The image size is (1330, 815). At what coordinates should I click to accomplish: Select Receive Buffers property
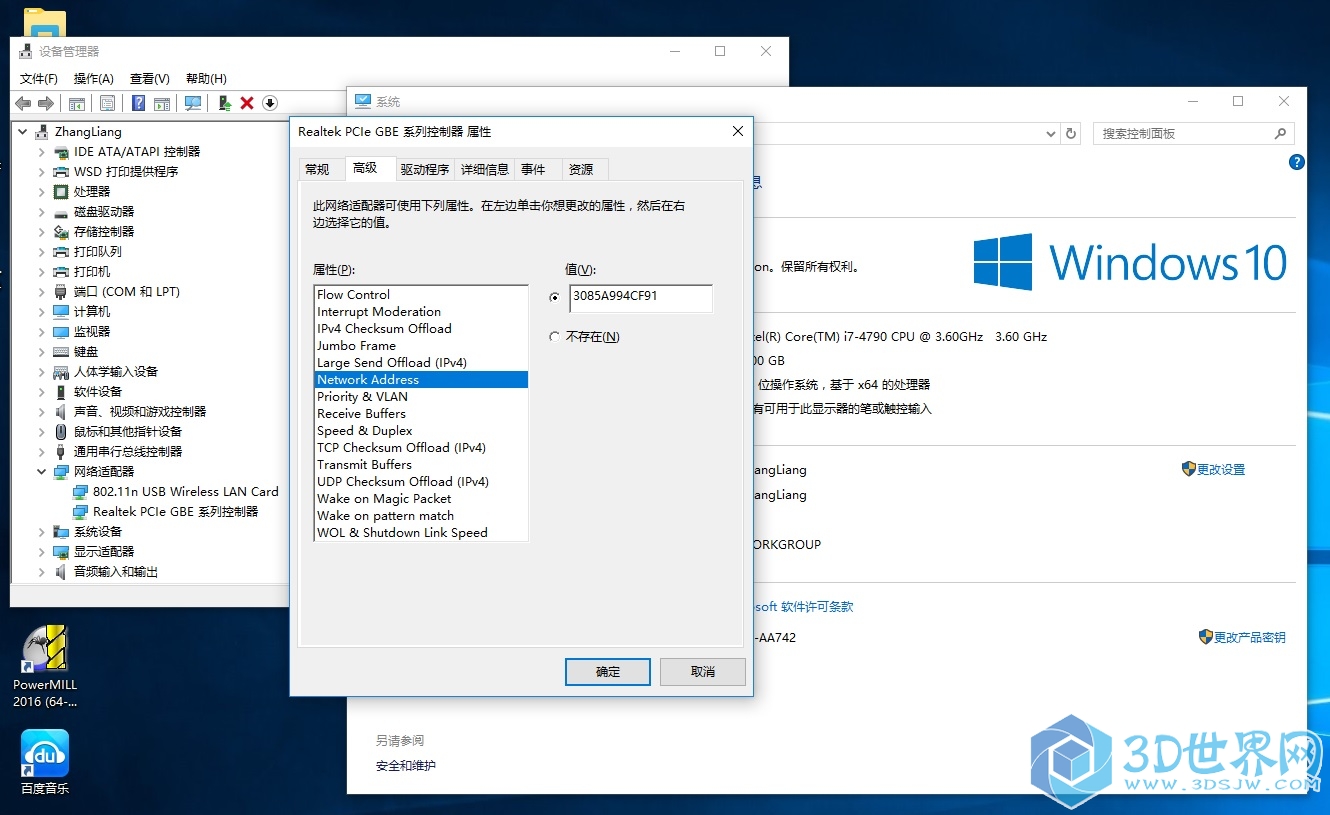[x=421, y=413]
